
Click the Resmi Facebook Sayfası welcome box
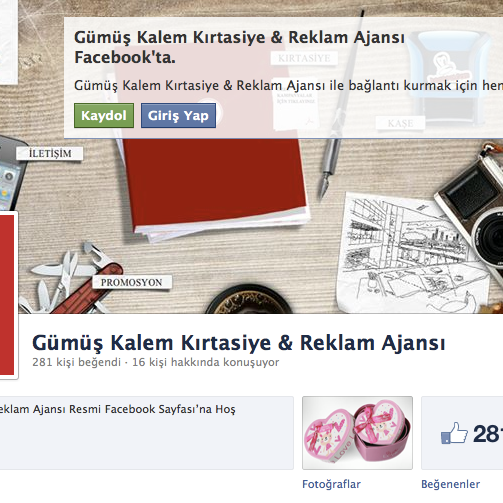tap(147, 433)
